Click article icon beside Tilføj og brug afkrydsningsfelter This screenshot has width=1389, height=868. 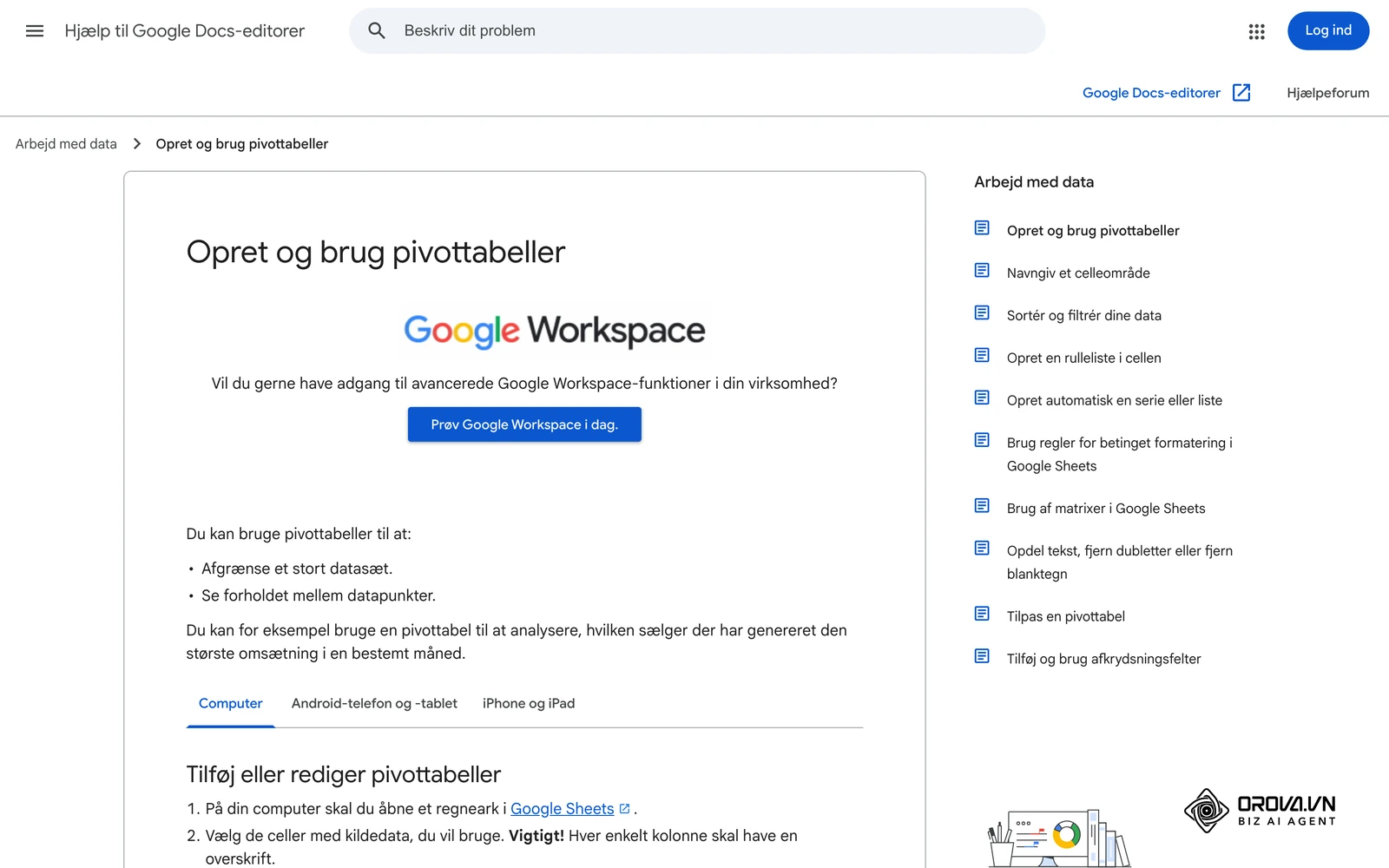click(982, 657)
